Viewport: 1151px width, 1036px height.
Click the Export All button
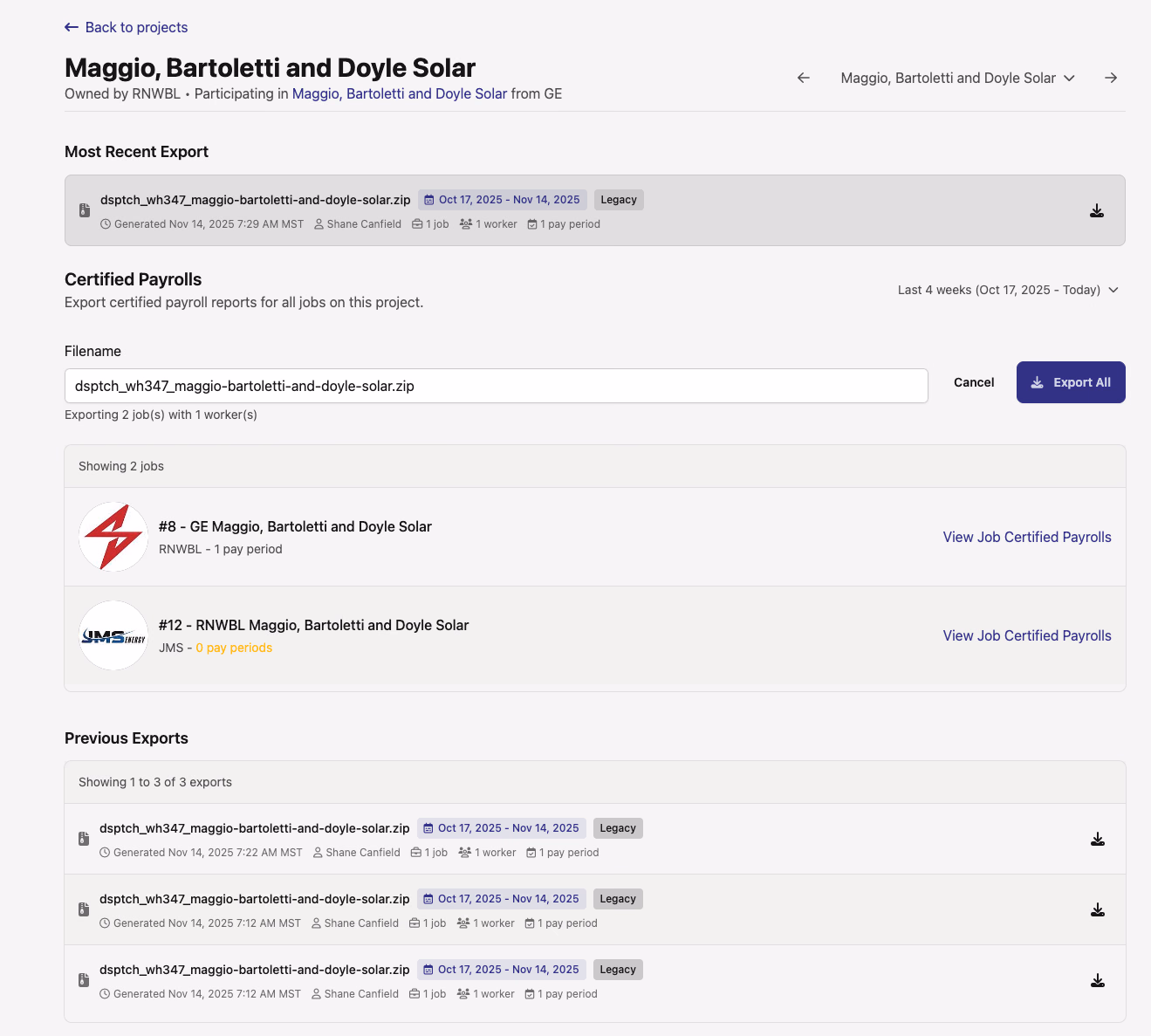point(1071,382)
